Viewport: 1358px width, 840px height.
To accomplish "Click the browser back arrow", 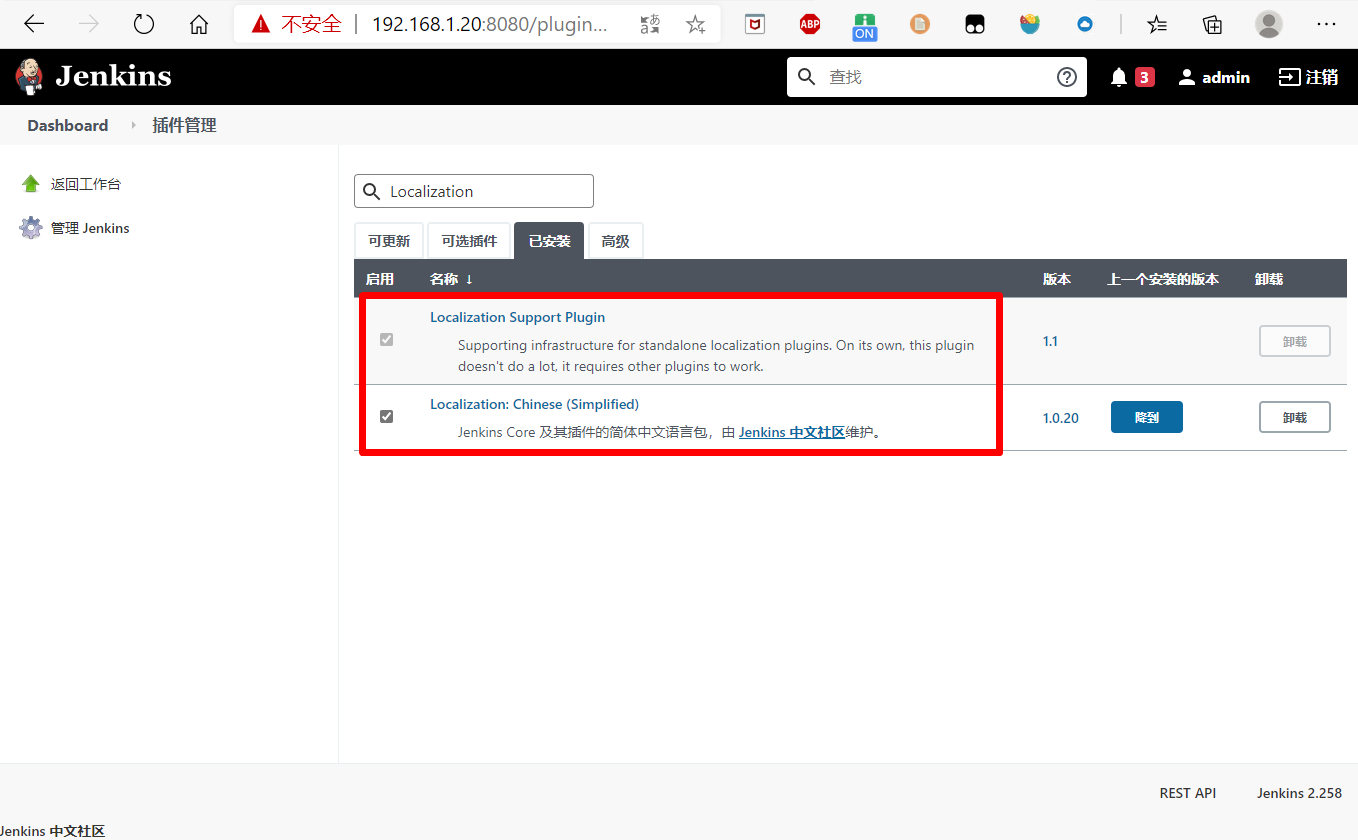I will point(34,24).
